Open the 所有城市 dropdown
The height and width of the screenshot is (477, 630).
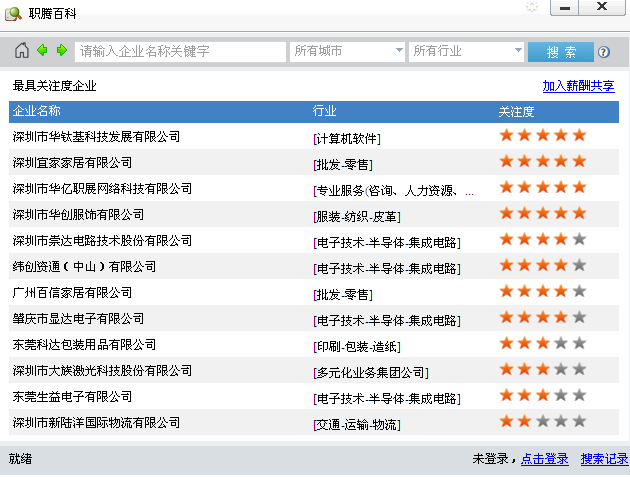[347, 51]
